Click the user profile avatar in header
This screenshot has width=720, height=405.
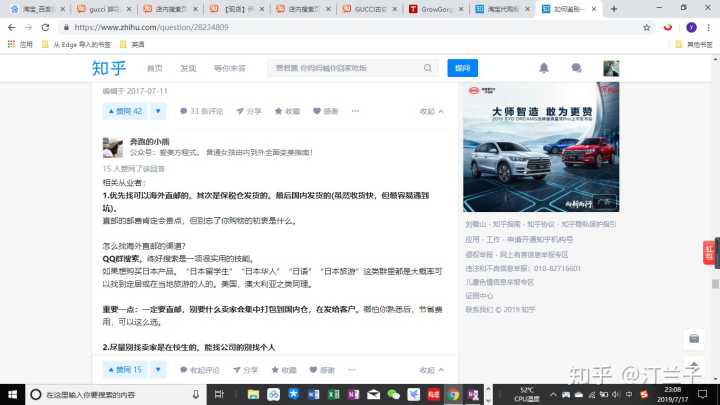pyautogui.click(x=610, y=68)
